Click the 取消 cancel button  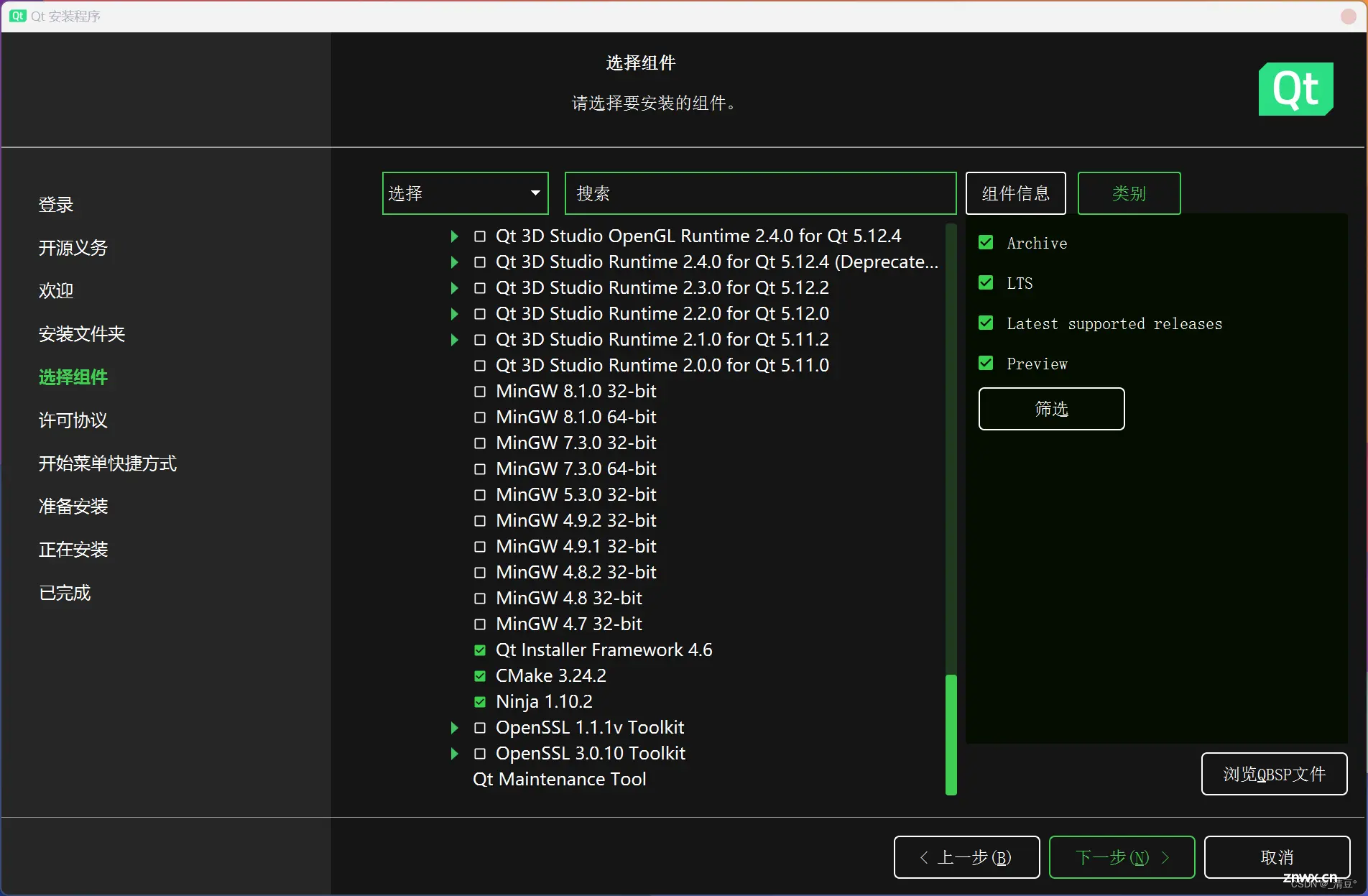tap(1277, 857)
